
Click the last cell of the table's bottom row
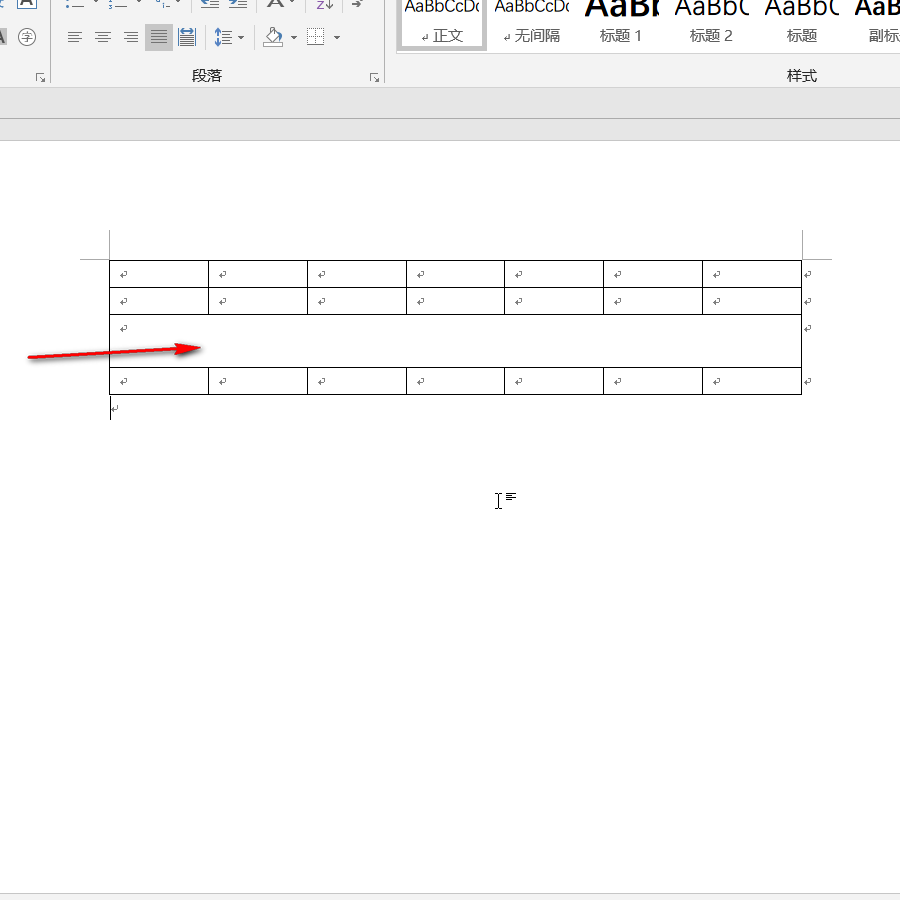752,381
